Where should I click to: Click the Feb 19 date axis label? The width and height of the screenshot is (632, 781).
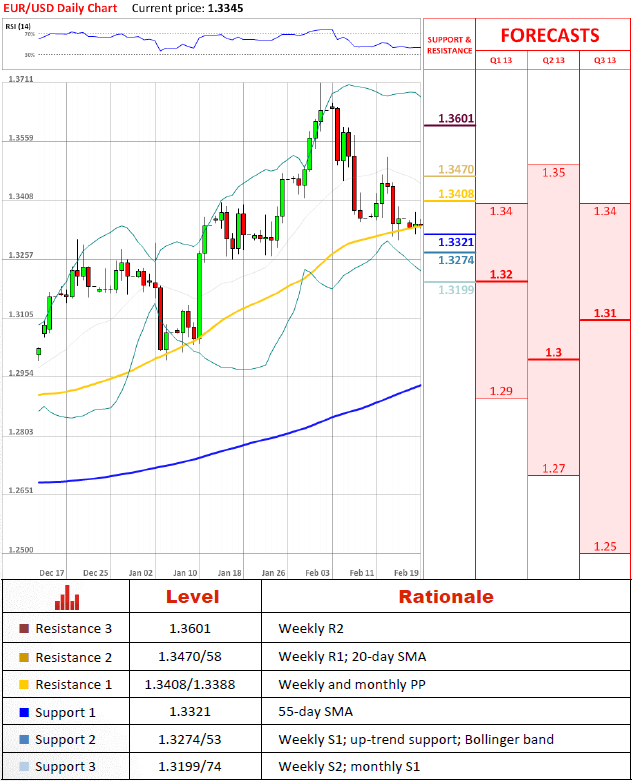click(406, 573)
